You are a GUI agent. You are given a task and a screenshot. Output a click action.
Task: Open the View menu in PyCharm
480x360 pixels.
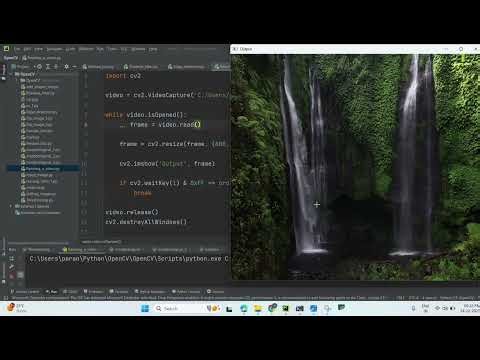click(39, 49)
